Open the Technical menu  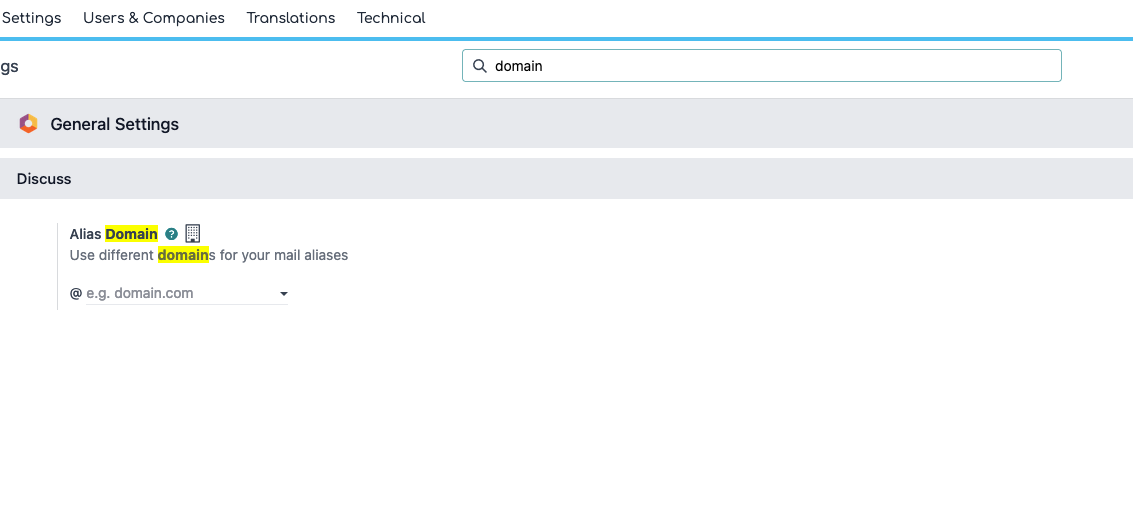391,18
